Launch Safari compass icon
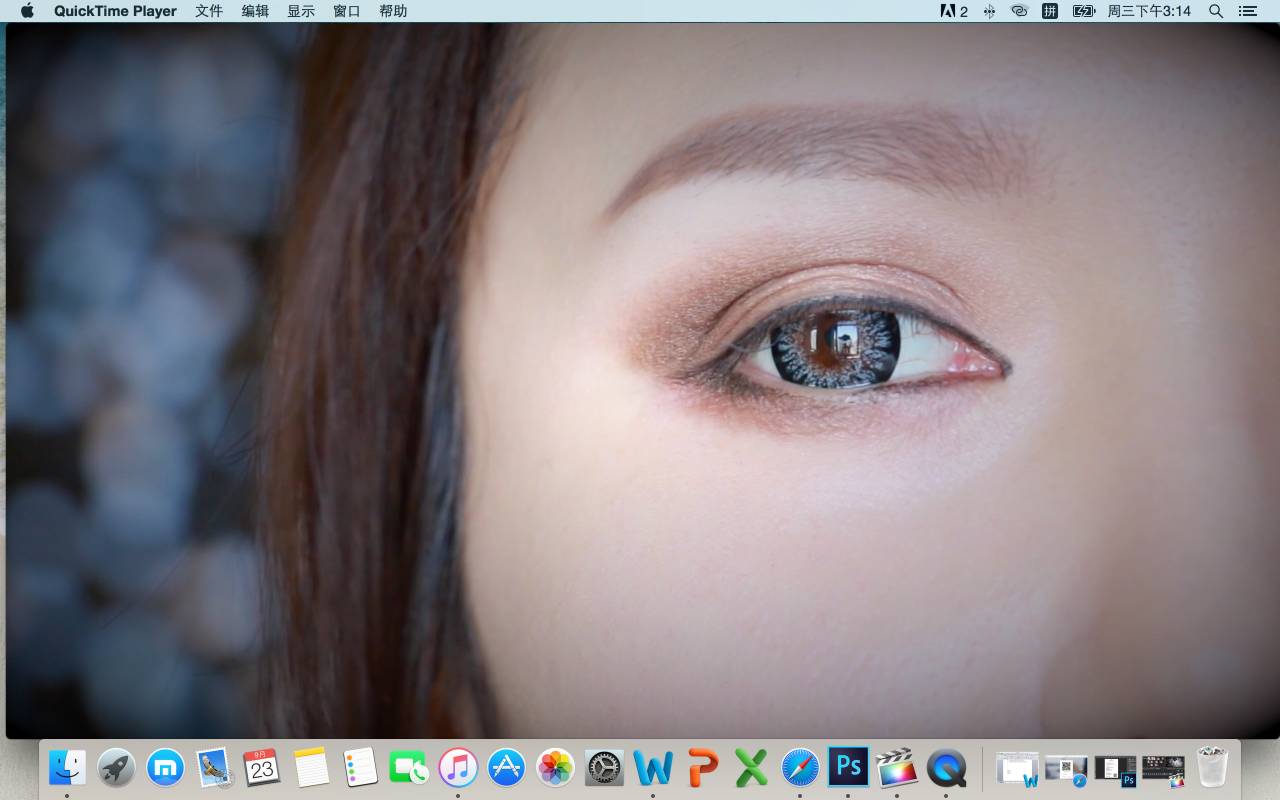Image resolution: width=1280 pixels, height=800 pixels. [x=800, y=768]
